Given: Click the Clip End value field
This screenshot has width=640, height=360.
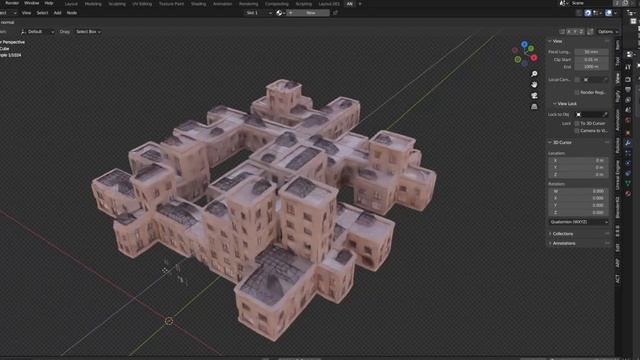Looking at the screenshot, I should 591,67.
